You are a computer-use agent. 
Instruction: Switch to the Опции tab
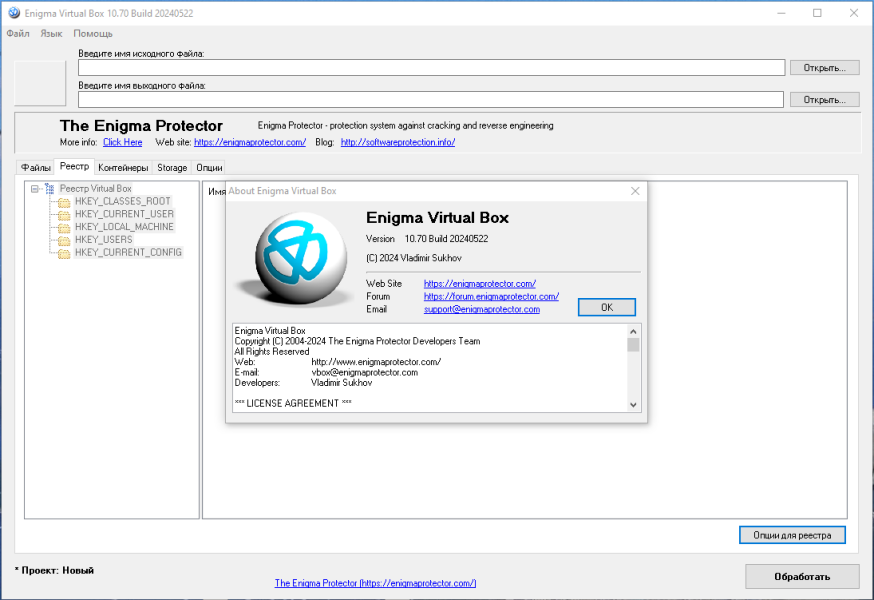209,167
